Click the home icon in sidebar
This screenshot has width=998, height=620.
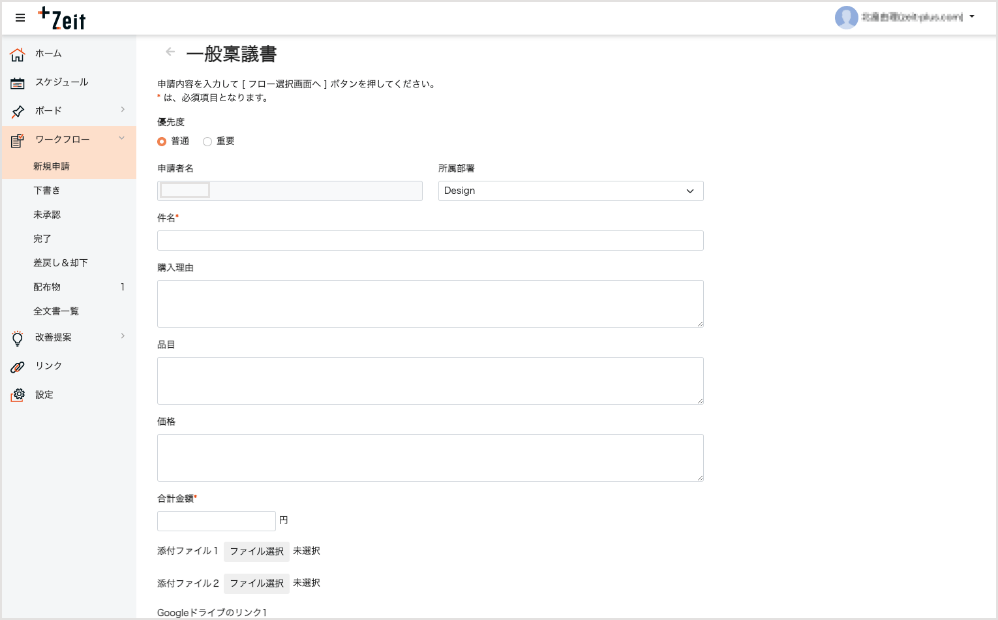coord(17,54)
